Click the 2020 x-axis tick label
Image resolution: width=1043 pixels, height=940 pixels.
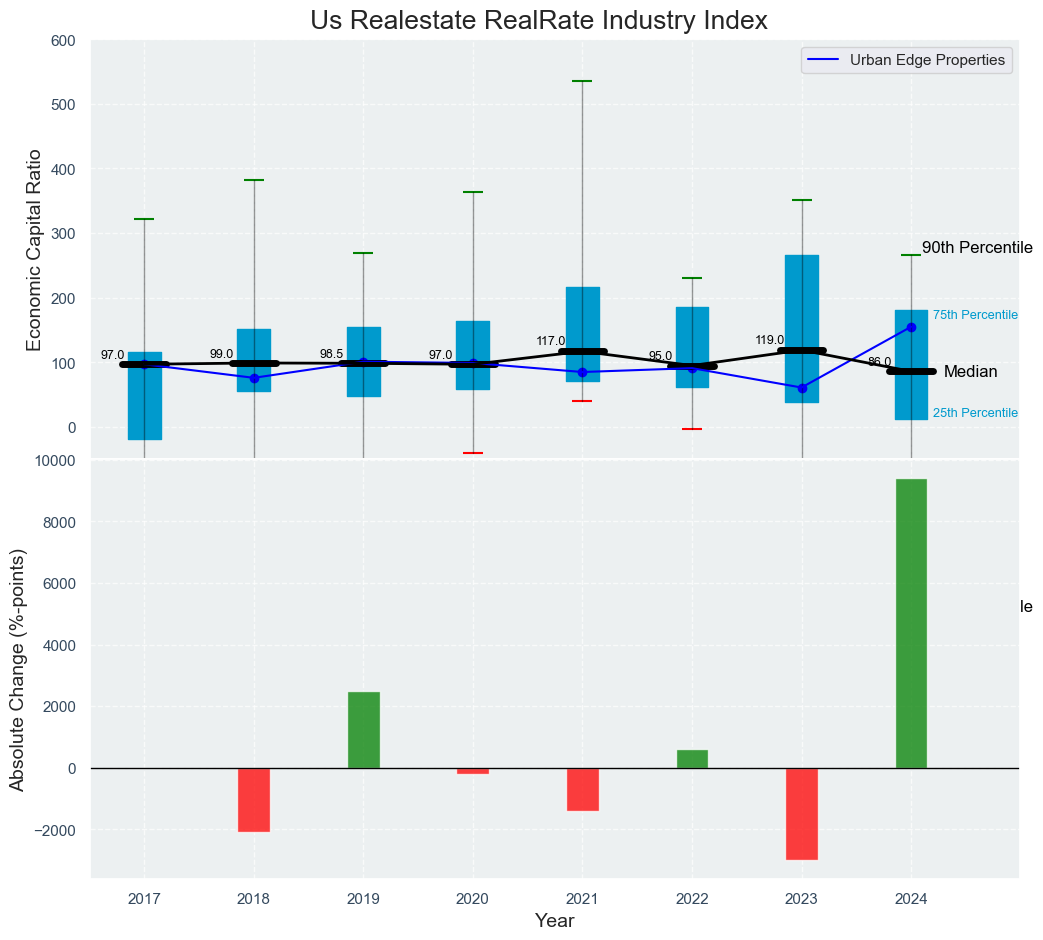472,899
